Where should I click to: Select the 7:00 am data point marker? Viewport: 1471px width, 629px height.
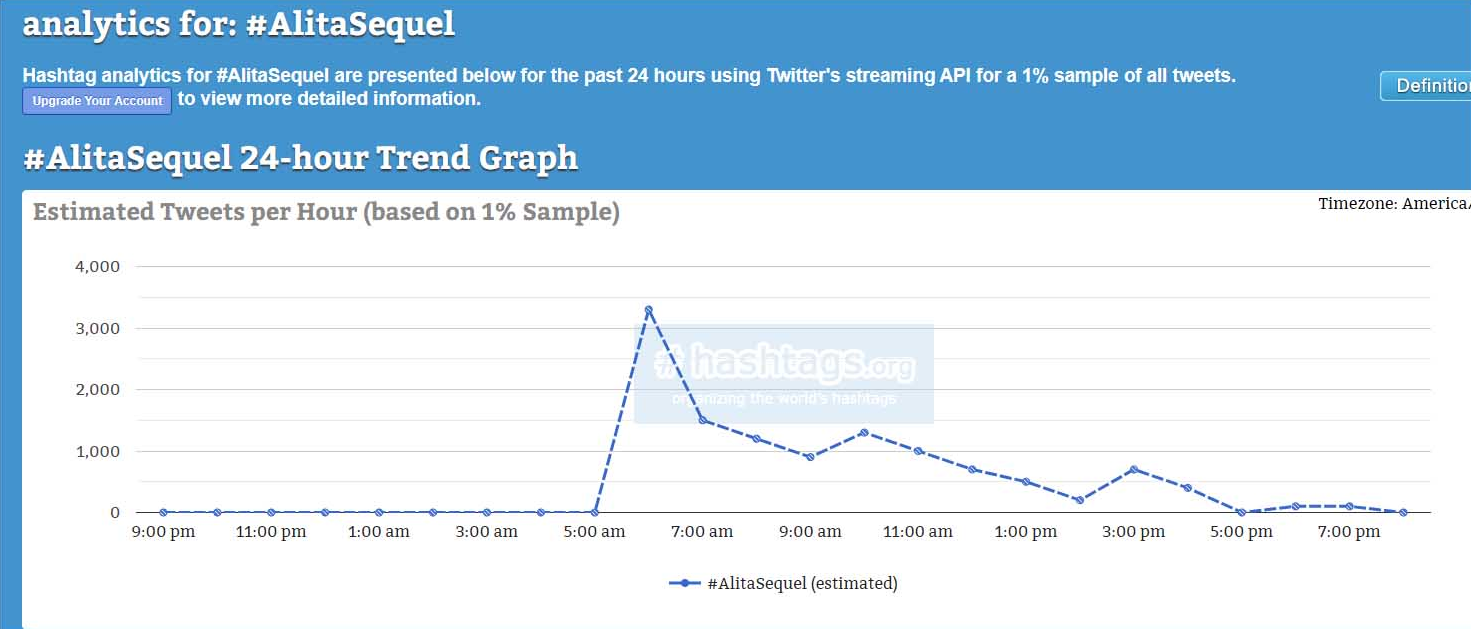click(x=702, y=420)
